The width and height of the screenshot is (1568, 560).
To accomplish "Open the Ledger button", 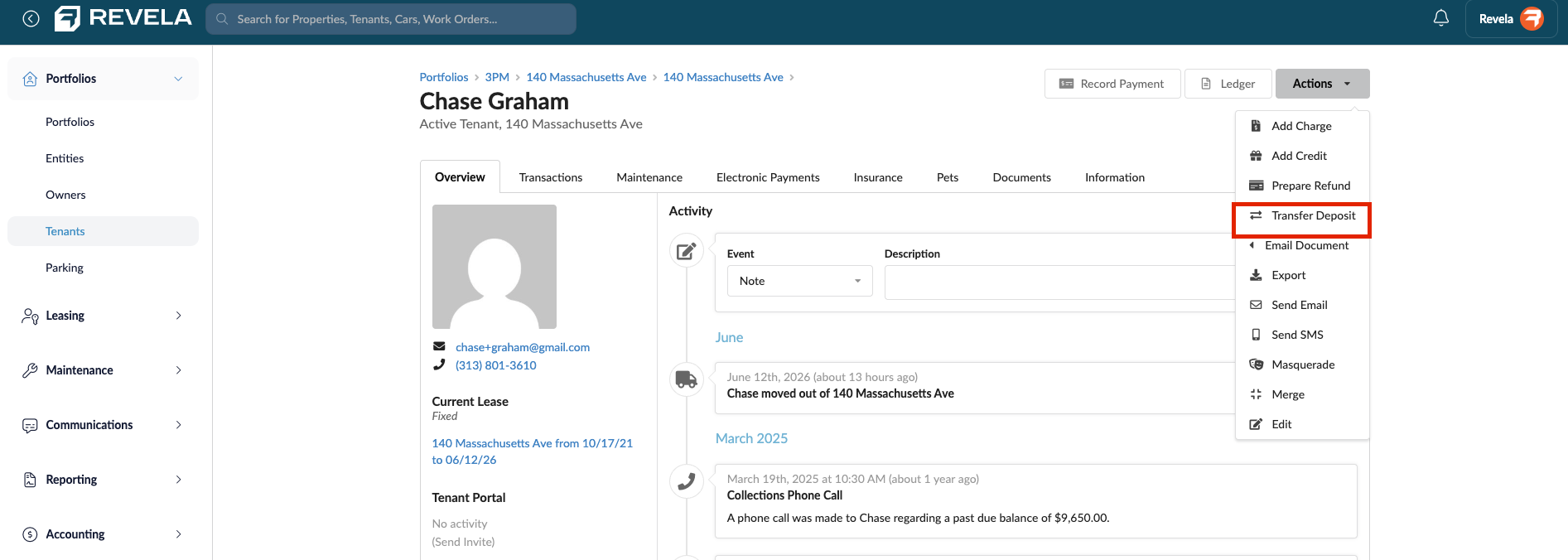I will 1228,84.
